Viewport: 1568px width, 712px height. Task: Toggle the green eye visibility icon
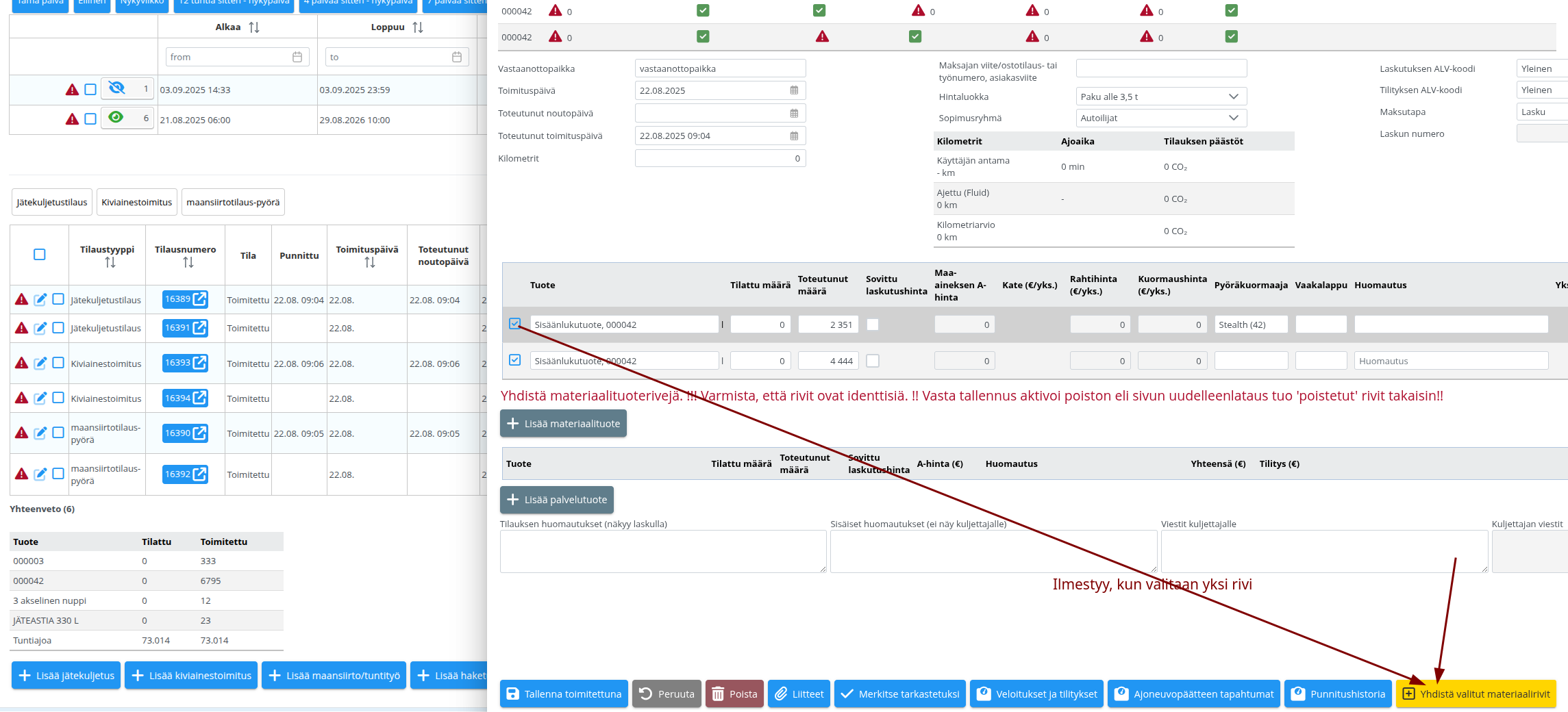pos(116,118)
